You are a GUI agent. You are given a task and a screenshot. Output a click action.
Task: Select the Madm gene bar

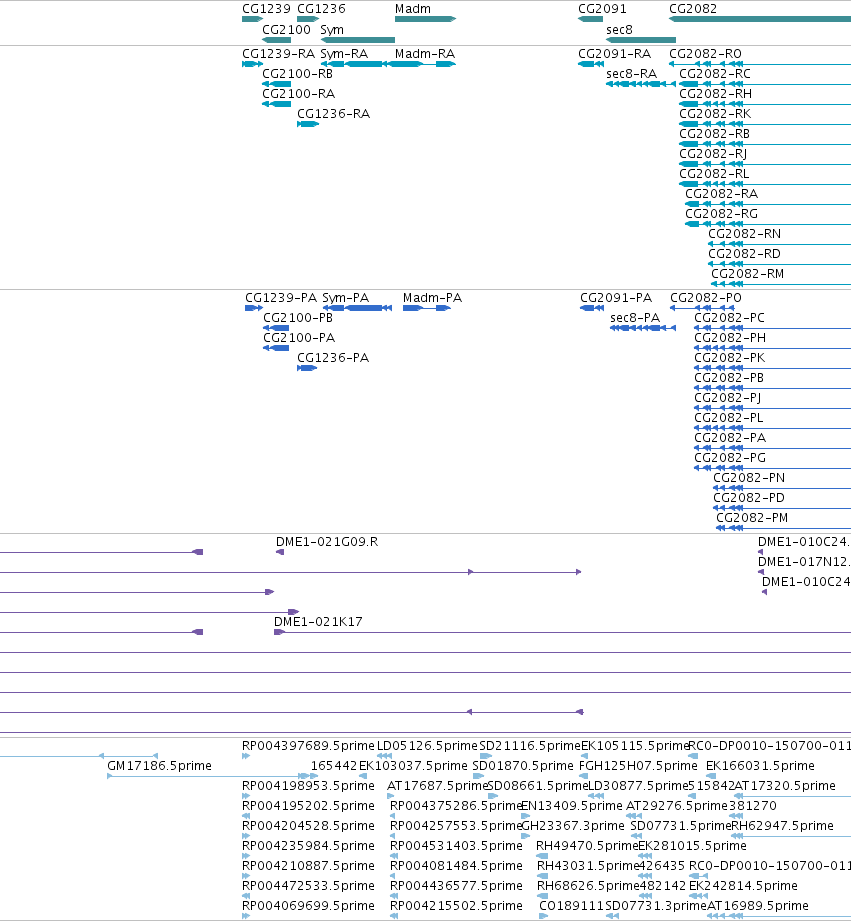425,19
